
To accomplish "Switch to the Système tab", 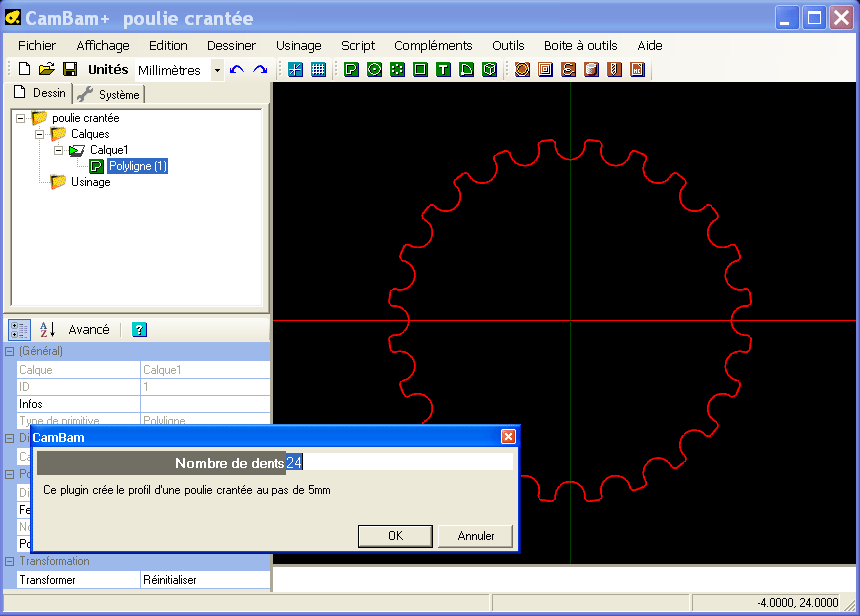I will click(x=110, y=94).
